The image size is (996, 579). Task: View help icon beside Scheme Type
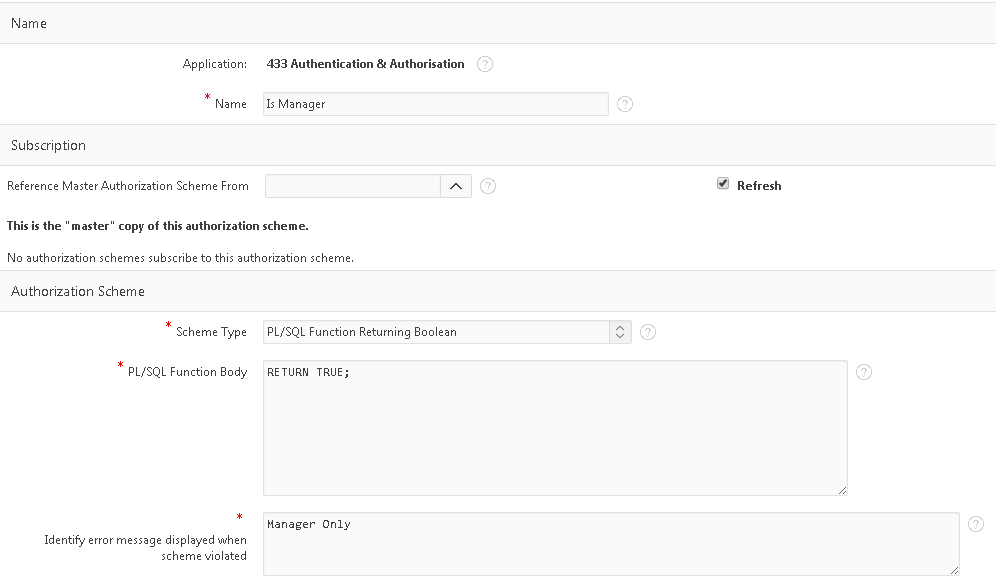tap(647, 332)
